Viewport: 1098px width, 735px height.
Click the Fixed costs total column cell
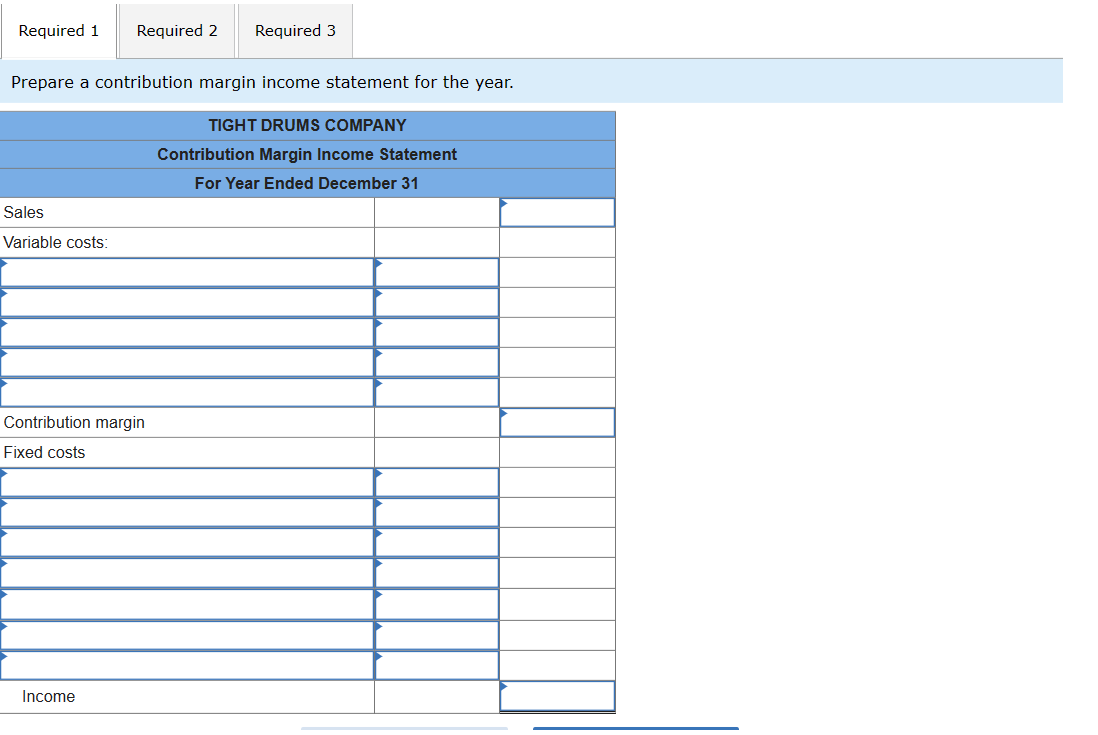pos(557,452)
